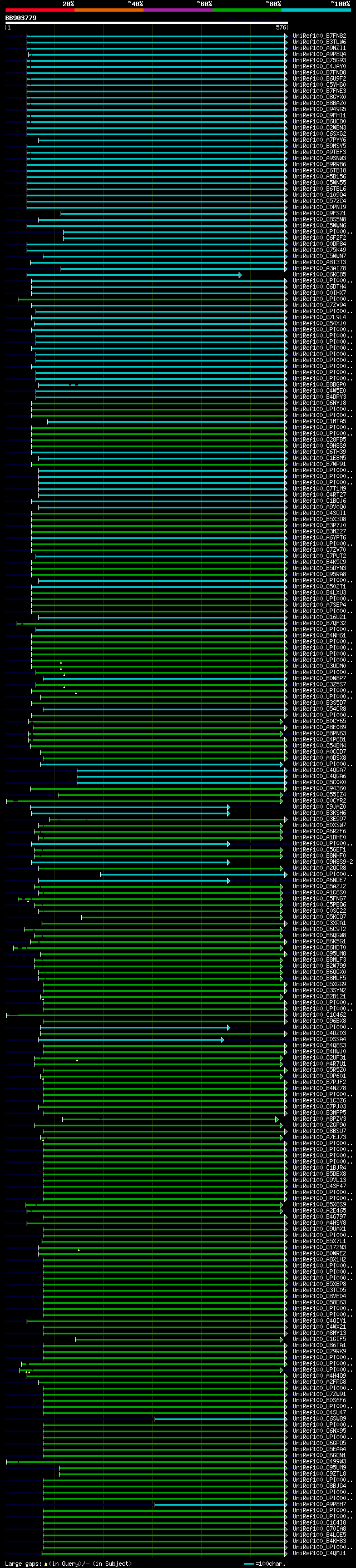The image size is (356, 1568).
Task: Click label UniRef100_Q9FSZ1
Action: [319, 213]
